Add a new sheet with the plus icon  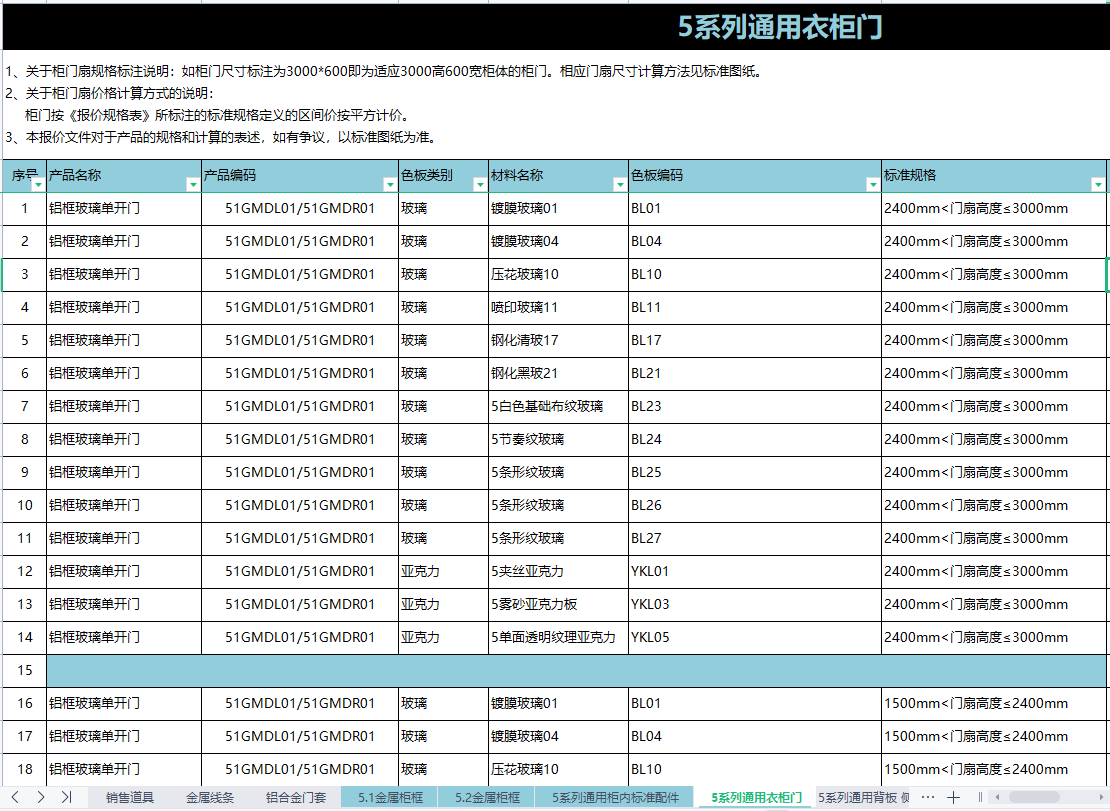(x=954, y=797)
